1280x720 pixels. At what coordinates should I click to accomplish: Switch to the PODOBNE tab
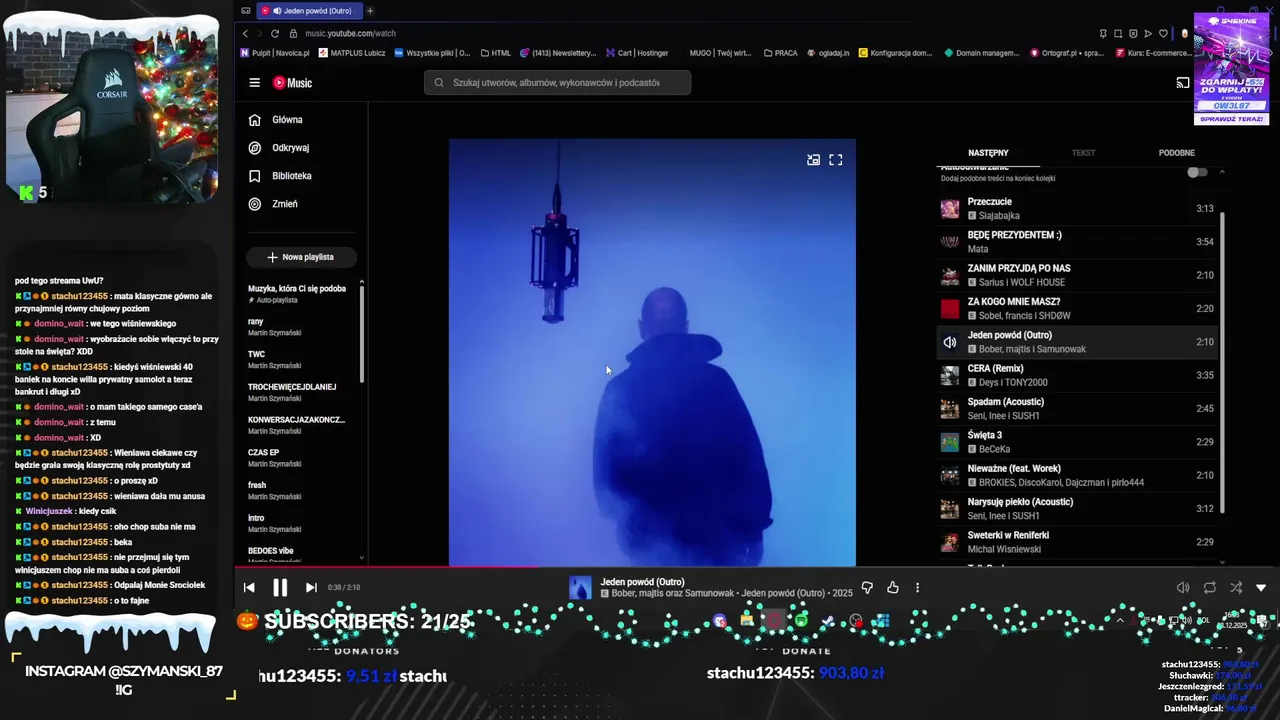point(1176,153)
